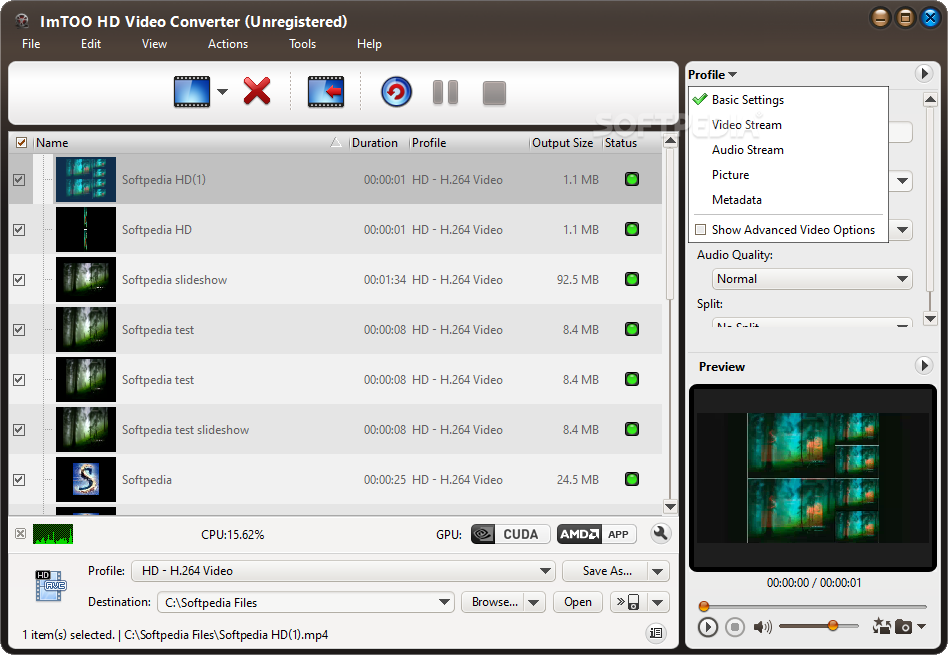Image resolution: width=948 pixels, height=655 pixels.
Task: Mute the preview volume speaker
Action: (x=762, y=627)
